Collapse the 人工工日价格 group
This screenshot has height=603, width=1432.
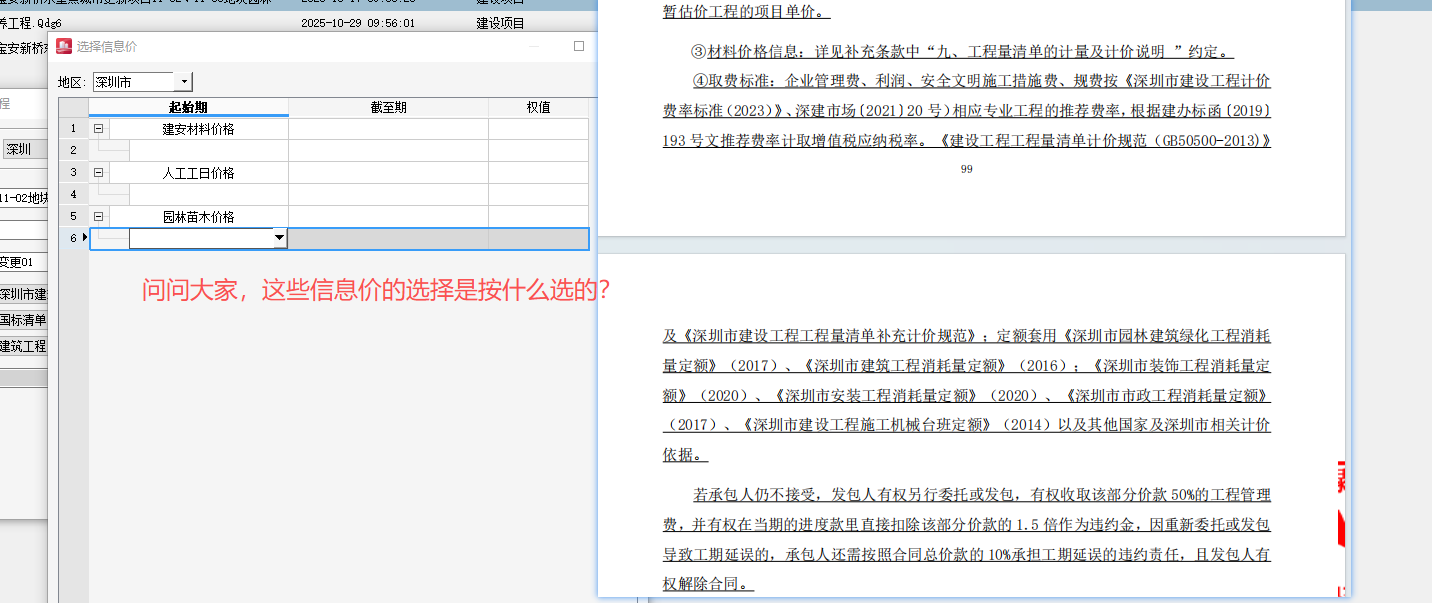[x=98, y=171]
